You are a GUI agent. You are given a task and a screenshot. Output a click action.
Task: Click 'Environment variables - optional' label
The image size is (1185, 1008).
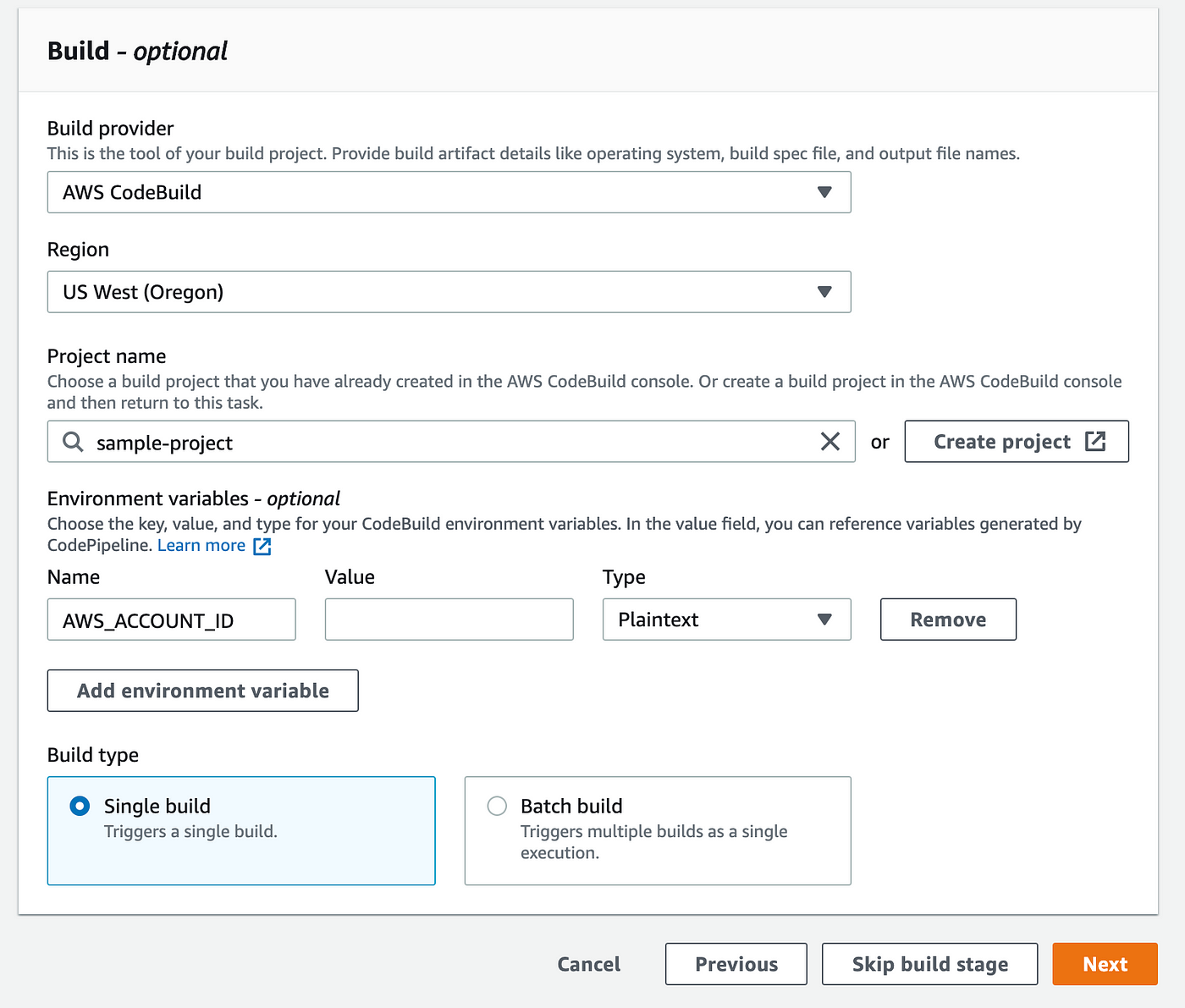pos(194,498)
